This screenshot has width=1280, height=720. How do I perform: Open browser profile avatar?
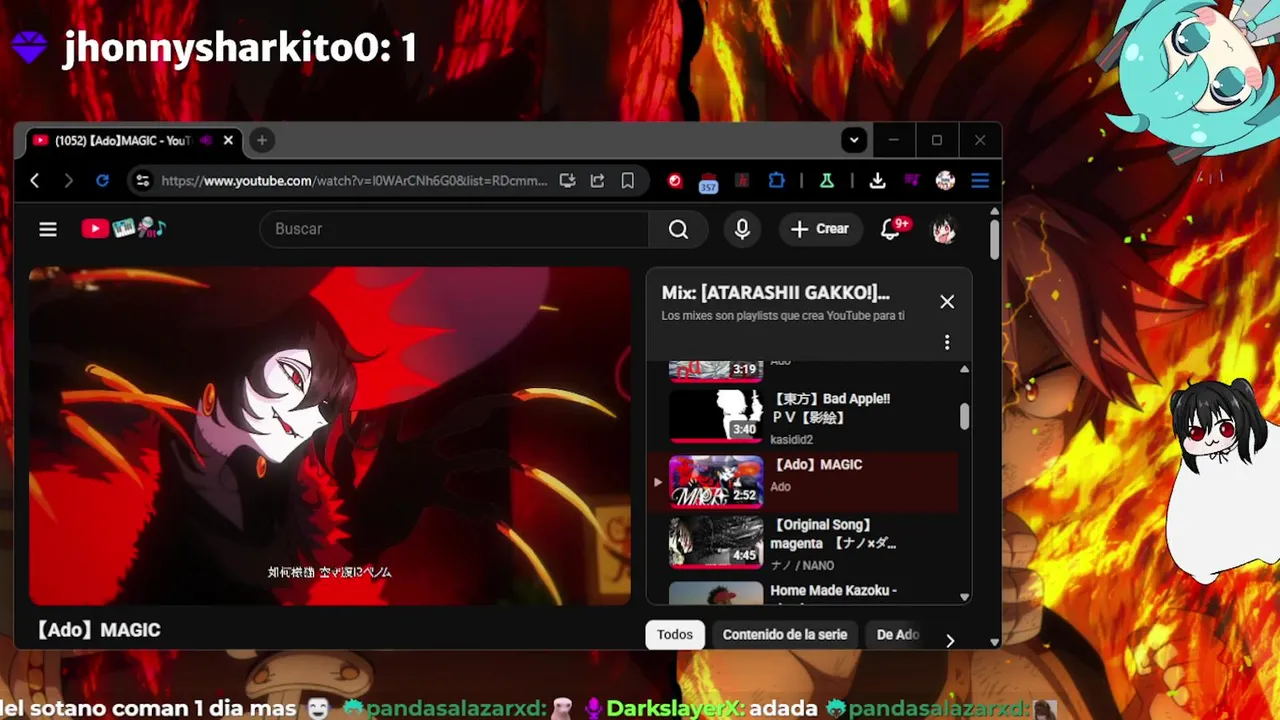point(945,181)
